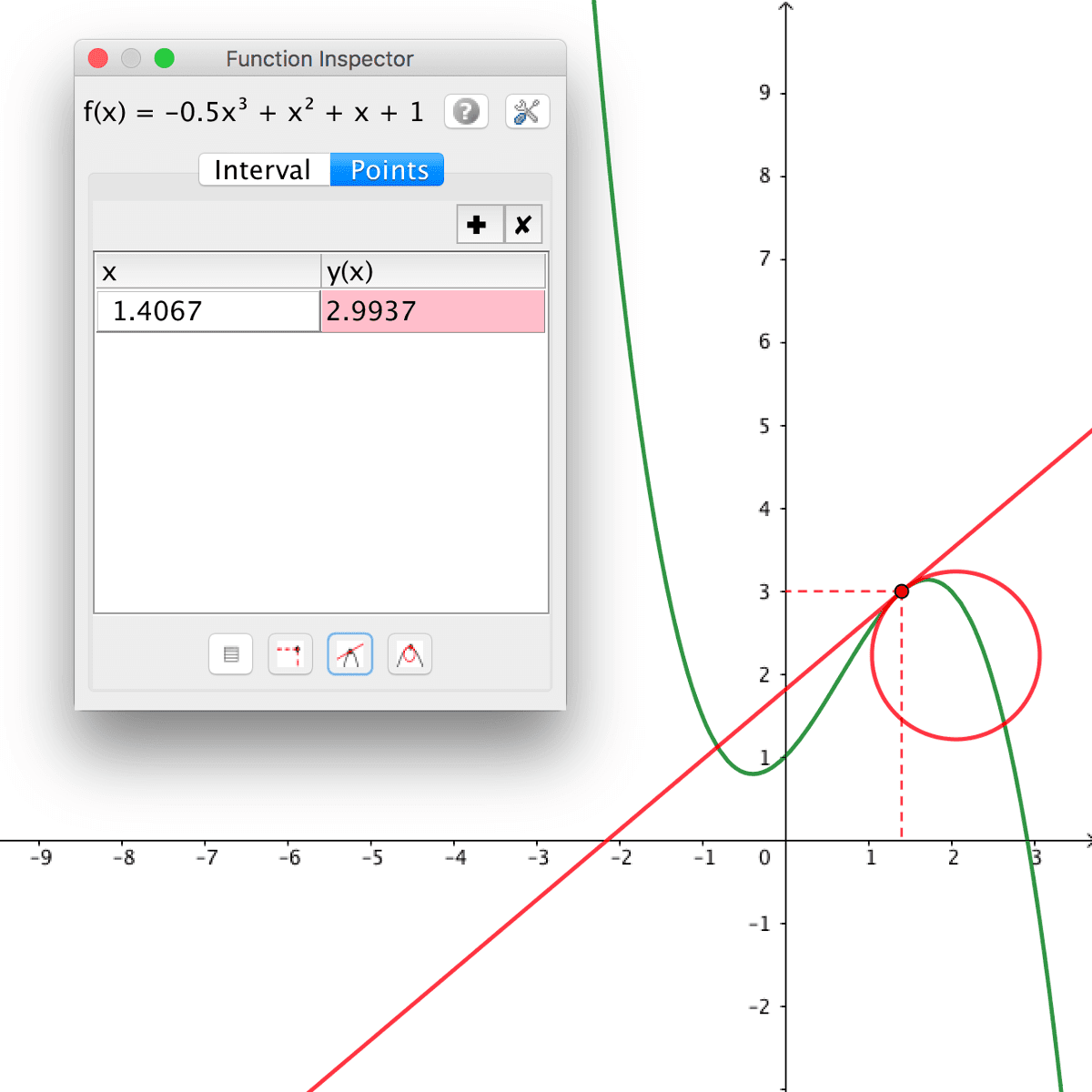The width and height of the screenshot is (1092, 1092).
Task: Open the help button in Function Inspector
Action: pyautogui.click(x=466, y=112)
